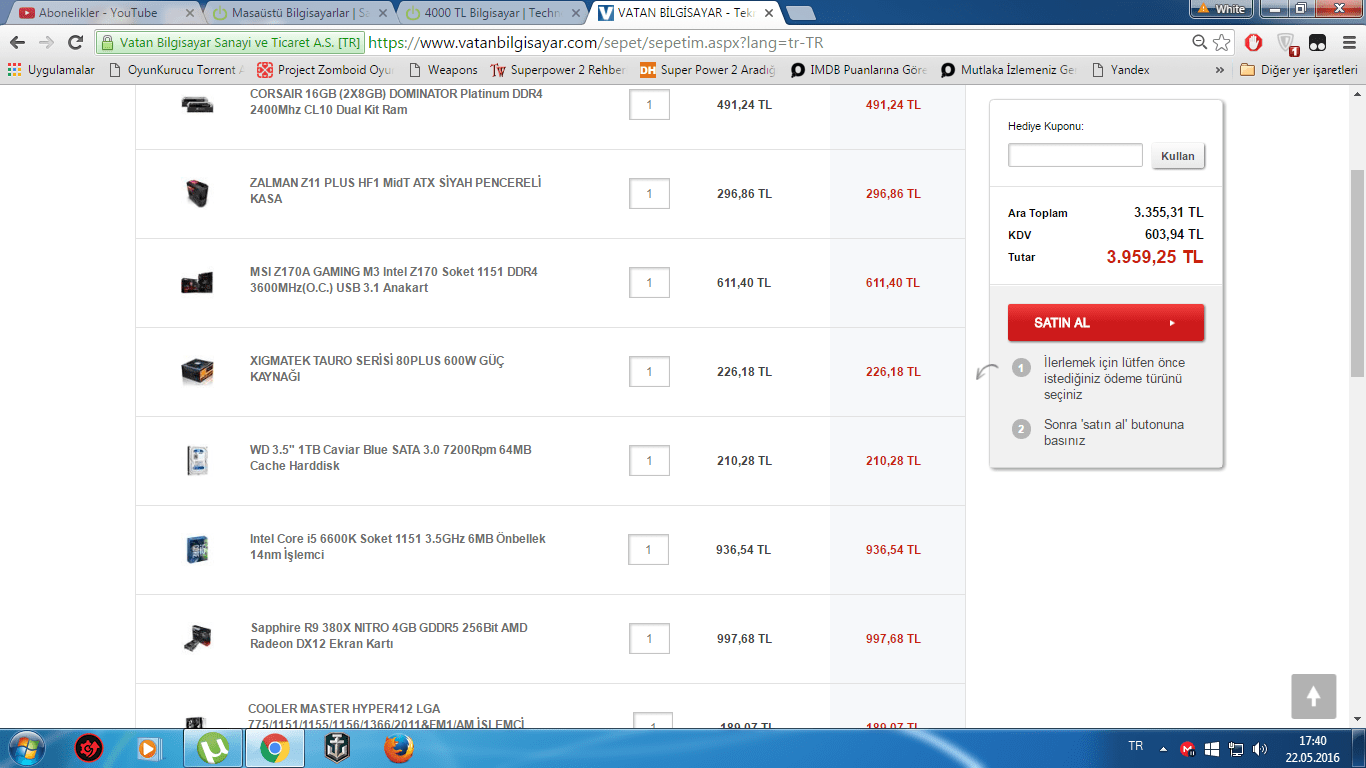Click the browser address bar URL

(x=596, y=43)
